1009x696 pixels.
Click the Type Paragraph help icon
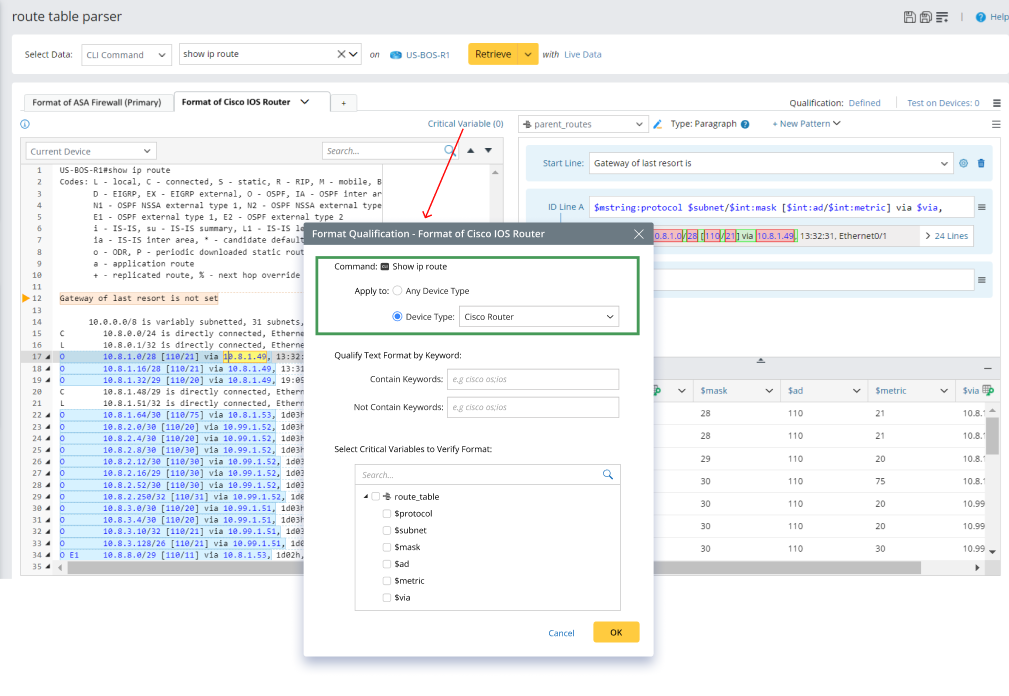pyautogui.click(x=745, y=124)
